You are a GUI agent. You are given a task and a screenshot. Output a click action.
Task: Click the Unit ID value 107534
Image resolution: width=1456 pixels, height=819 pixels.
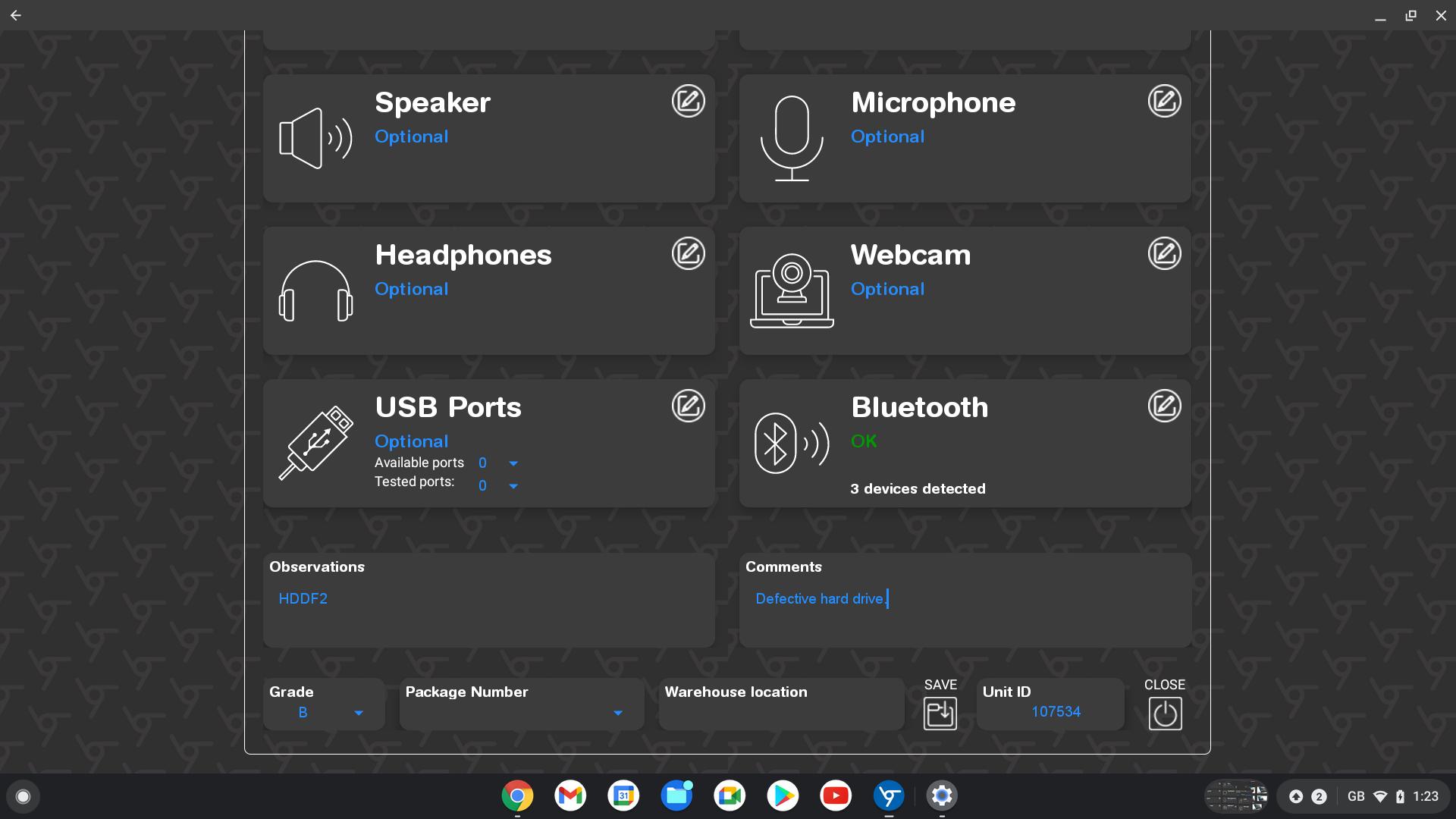[x=1056, y=711]
